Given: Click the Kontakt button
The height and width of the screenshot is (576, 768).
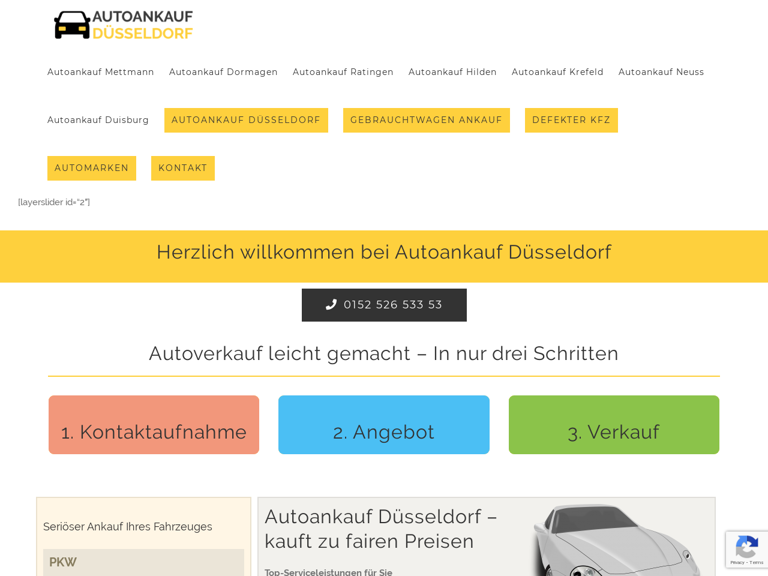Looking at the screenshot, I should pyautogui.click(x=183, y=168).
